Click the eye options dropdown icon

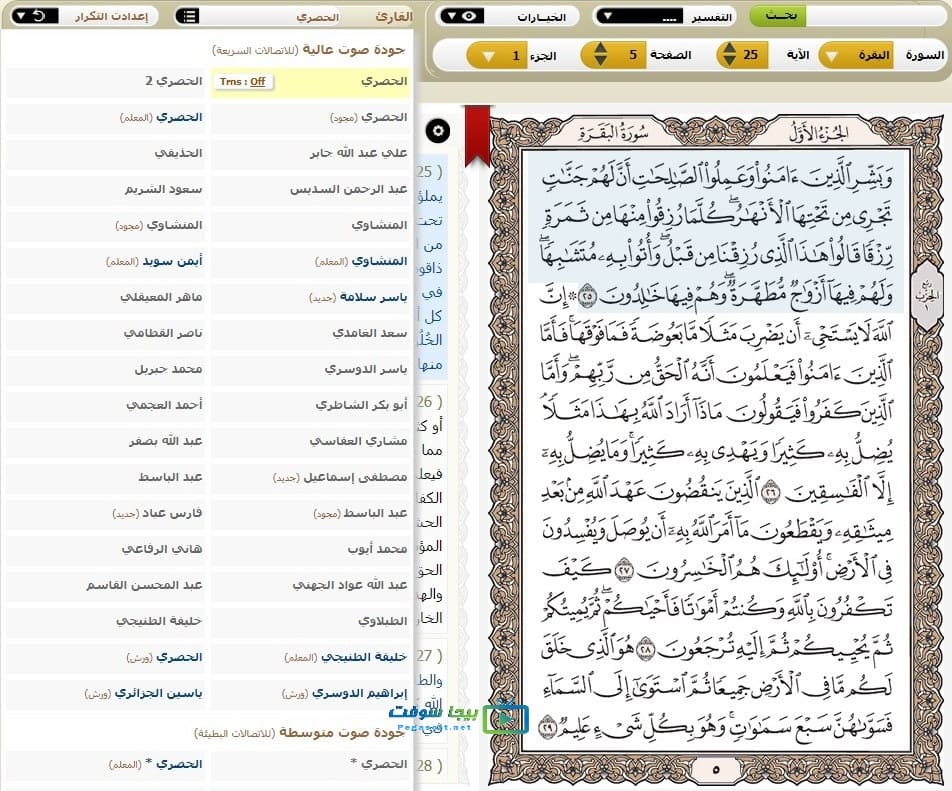tap(462, 16)
